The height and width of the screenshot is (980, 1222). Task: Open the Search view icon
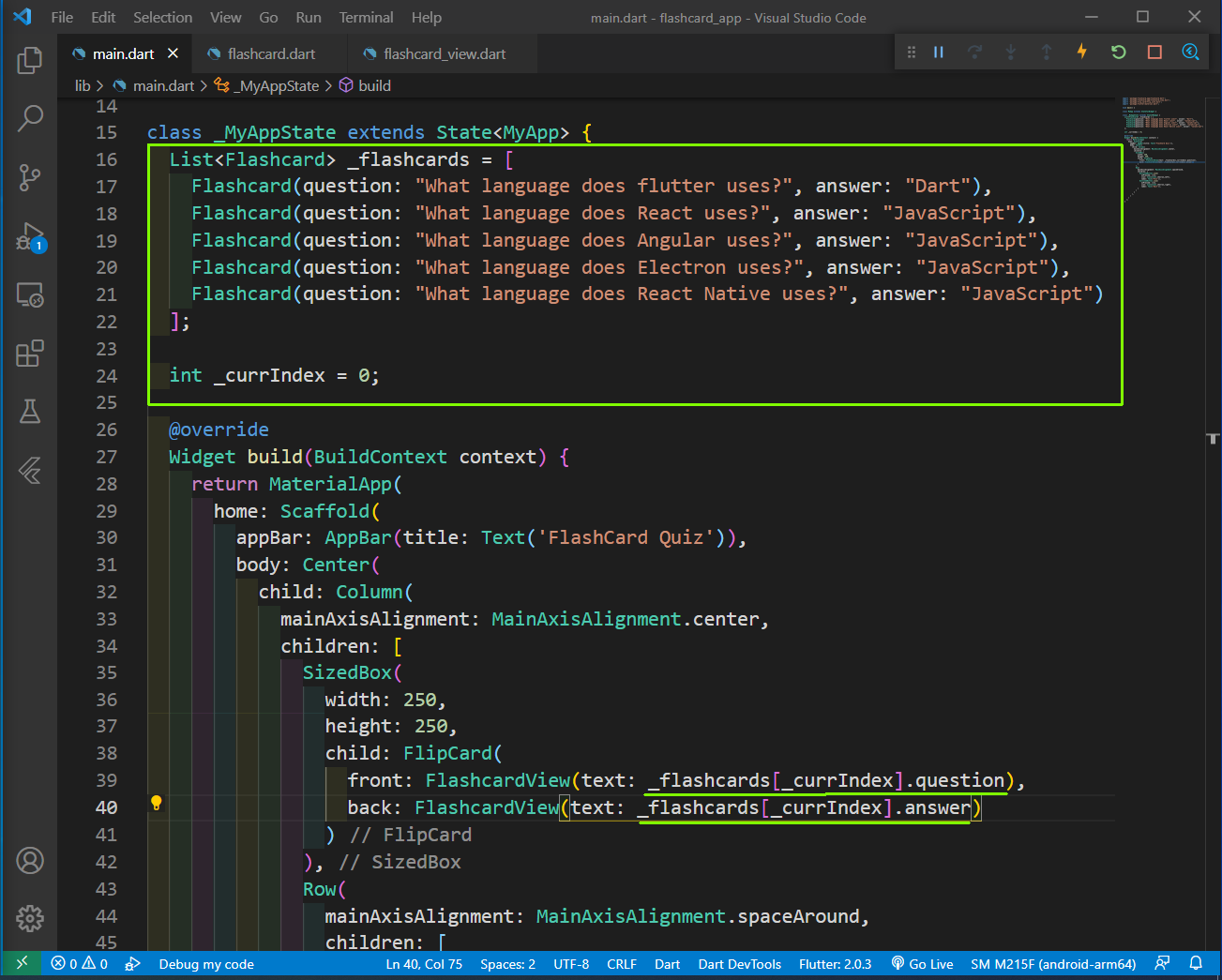[30, 118]
